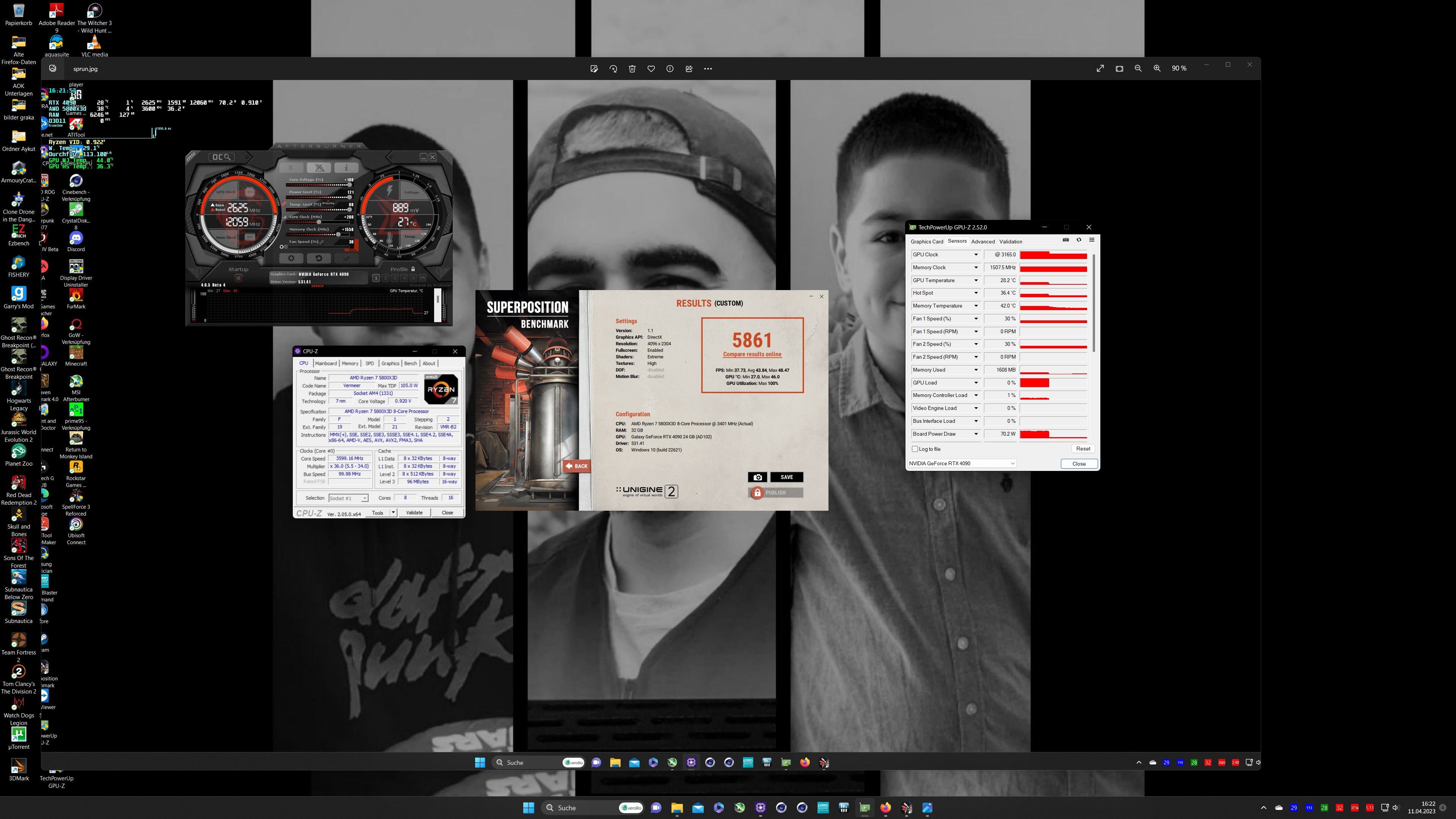Switch to GPU-Z Advanced tab
1456x819 pixels.
[982, 242]
